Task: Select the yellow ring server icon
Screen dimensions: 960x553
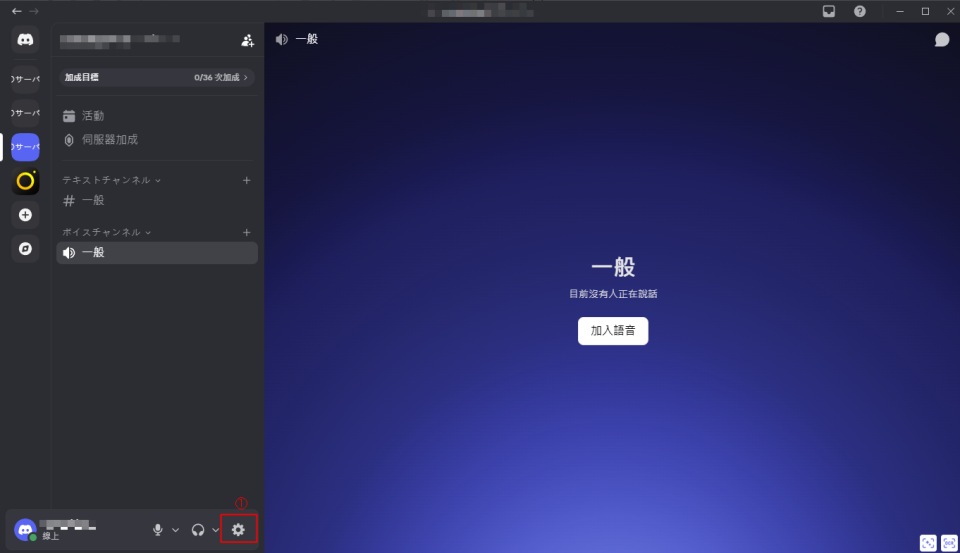Action: 26,181
